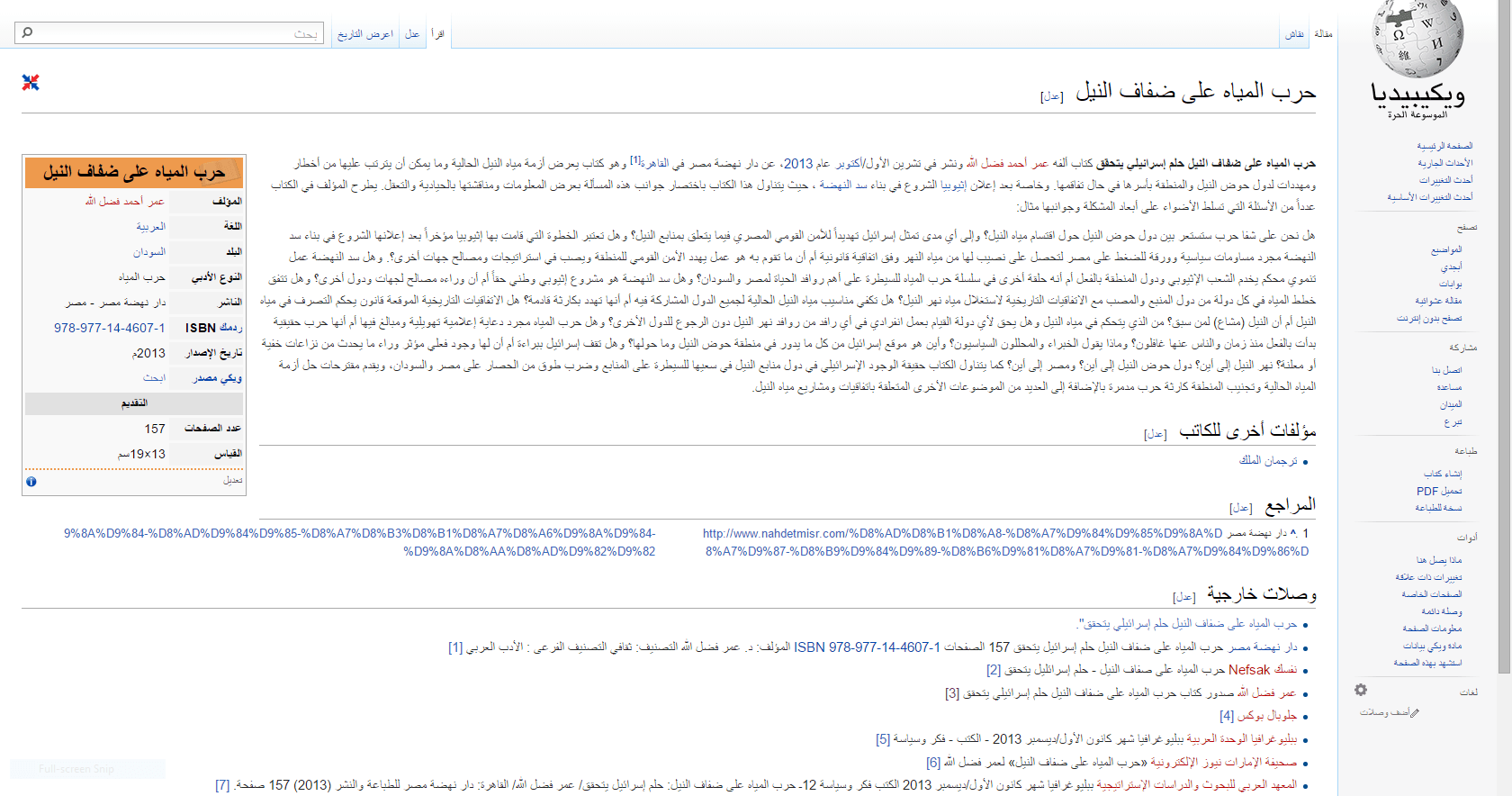The height and width of the screenshot is (796, 1512).
Task: Click [عدل] beside مؤلفات أخرى للكاتب heading
Action: coord(1156,434)
